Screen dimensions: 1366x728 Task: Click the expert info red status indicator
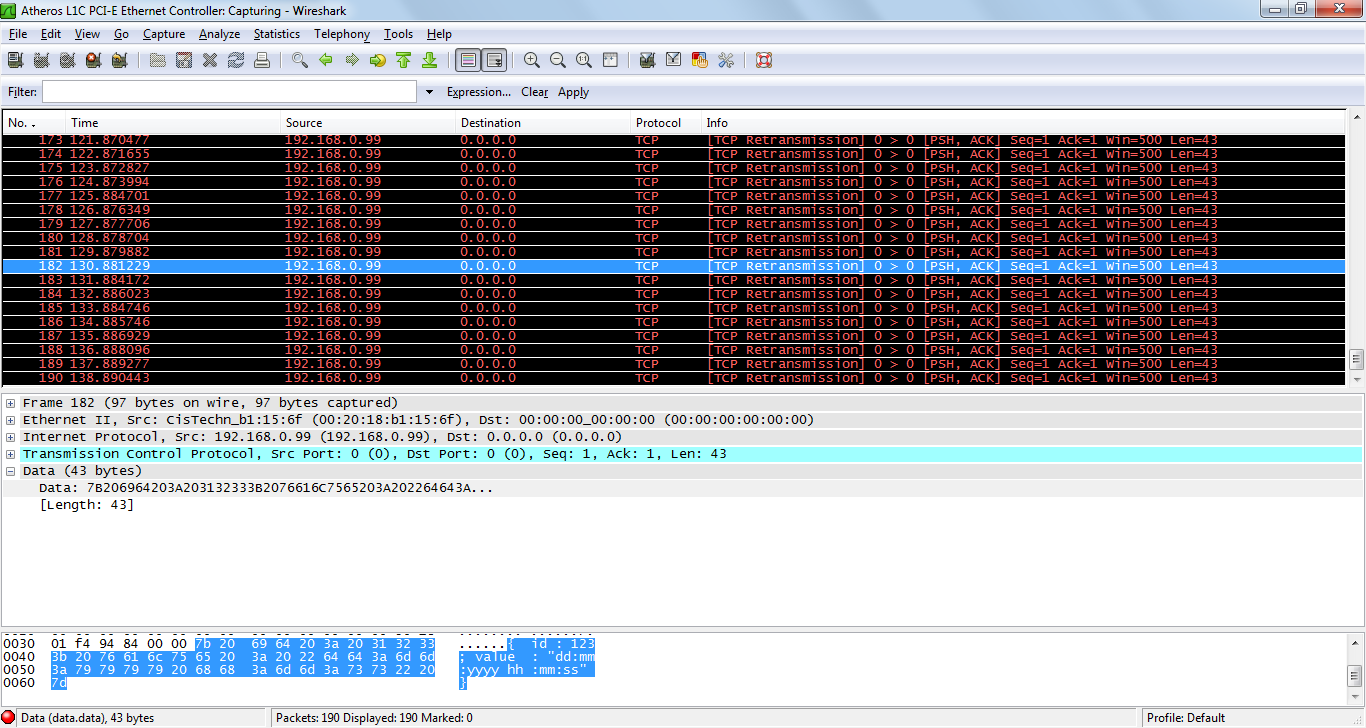9,718
